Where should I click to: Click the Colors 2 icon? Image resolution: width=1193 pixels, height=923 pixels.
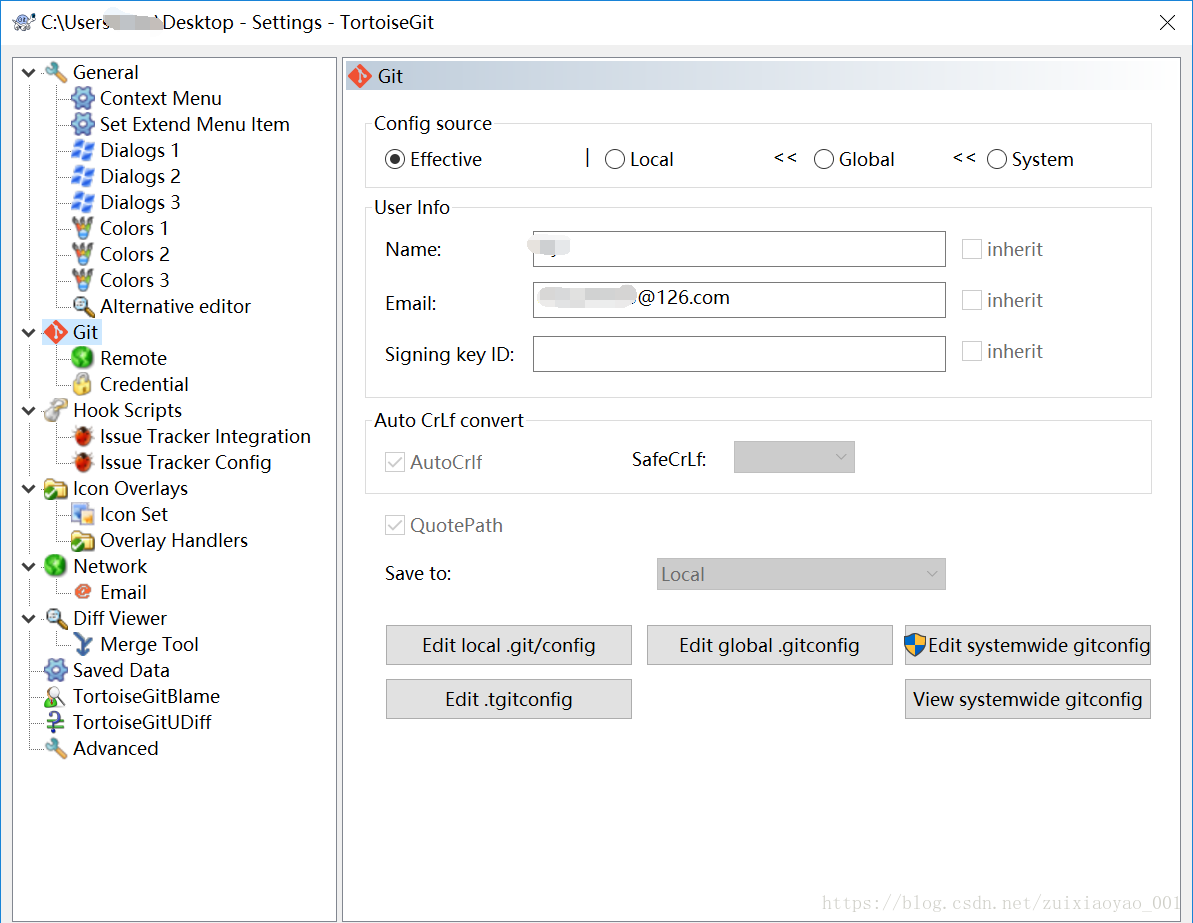(82, 254)
